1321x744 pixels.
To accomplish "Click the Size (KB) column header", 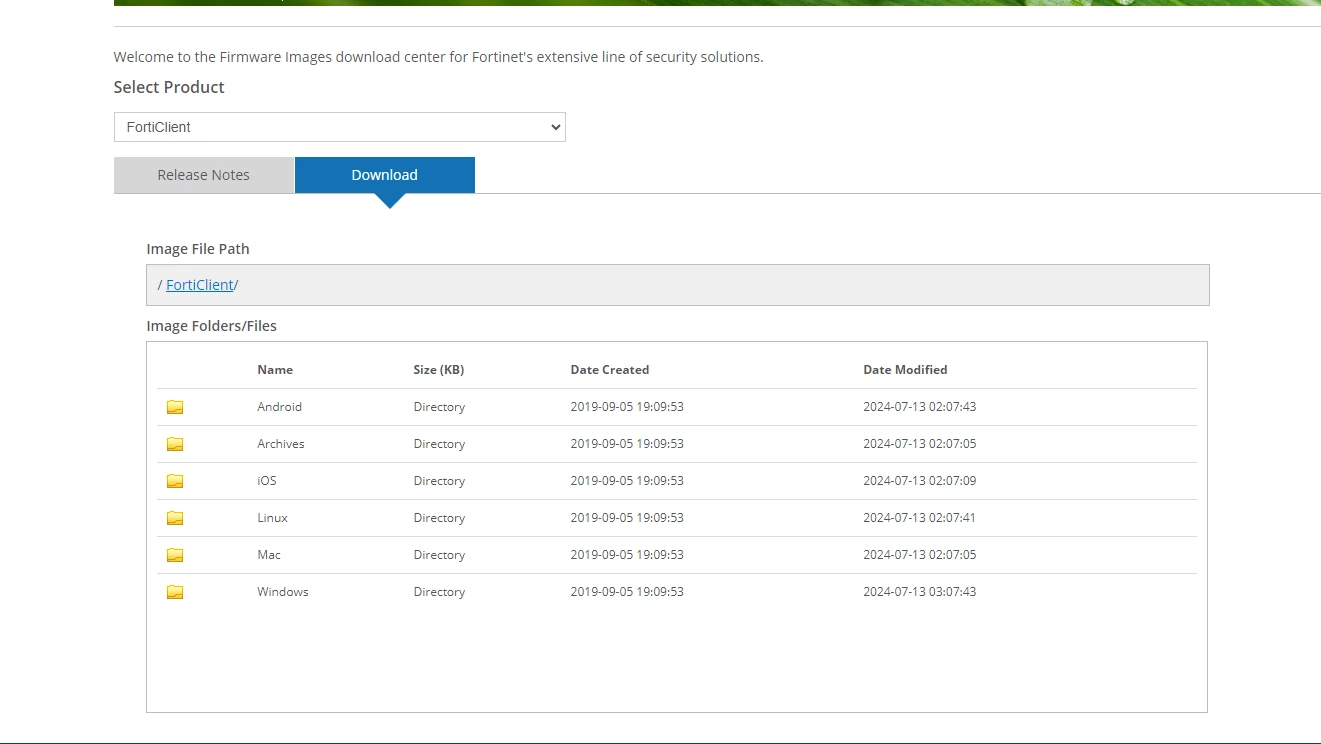I will click(x=439, y=370).
